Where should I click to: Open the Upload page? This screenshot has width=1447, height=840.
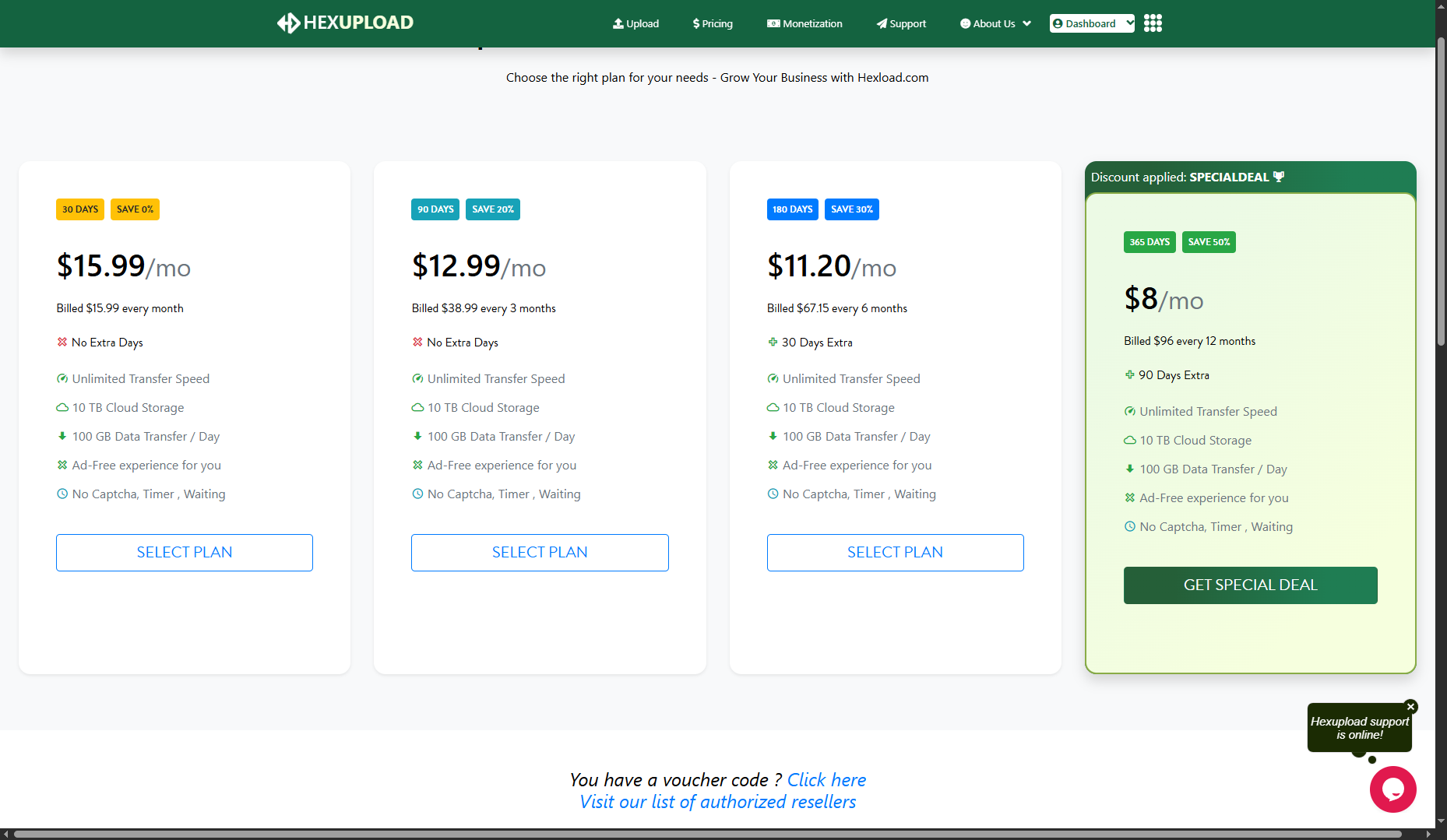[x=635, y=23]
